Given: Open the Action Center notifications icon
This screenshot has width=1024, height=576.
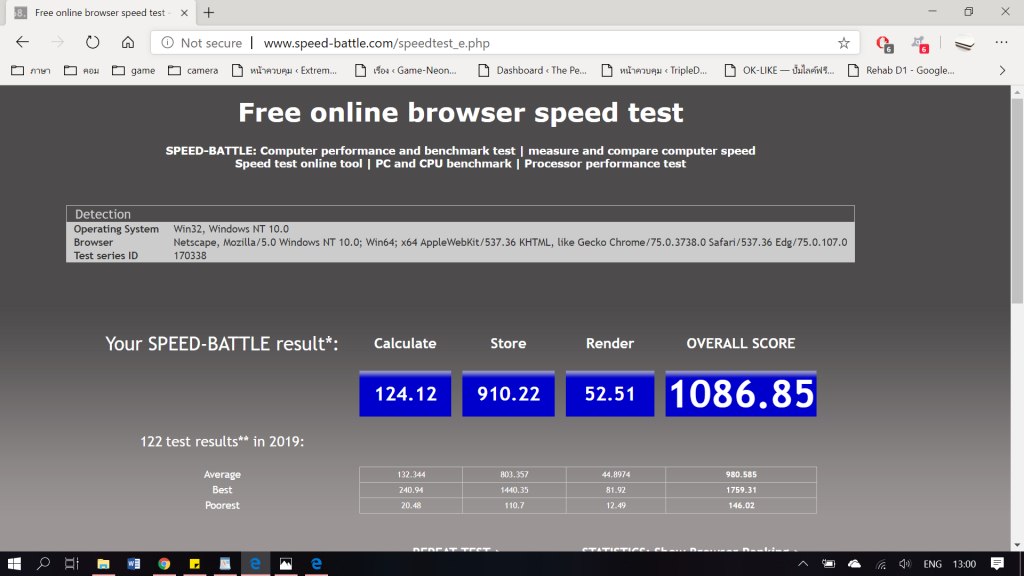Looking at the screenshot, I should (997, 564).
